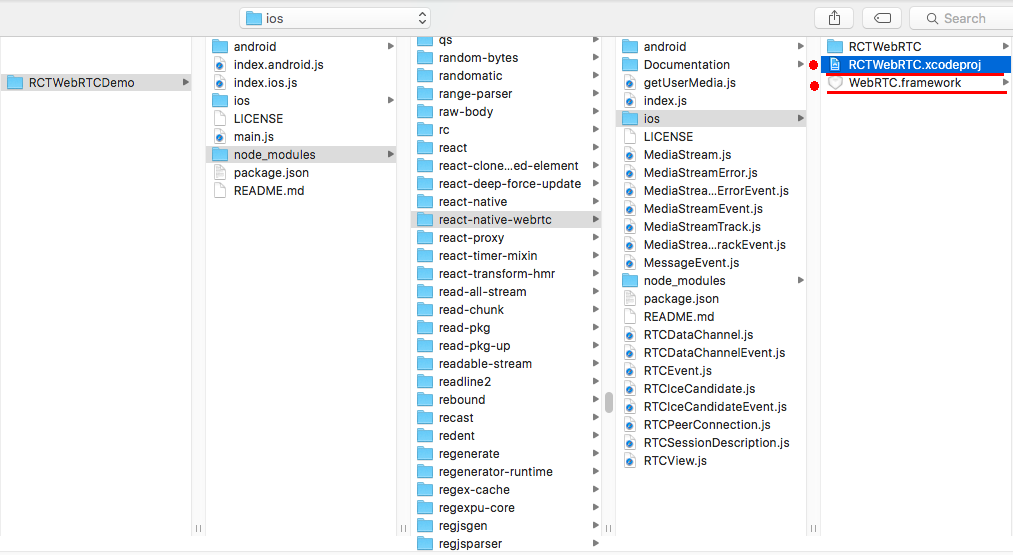
Task: Select MediaStream.js file icon
Action: [x=630, y=155]
